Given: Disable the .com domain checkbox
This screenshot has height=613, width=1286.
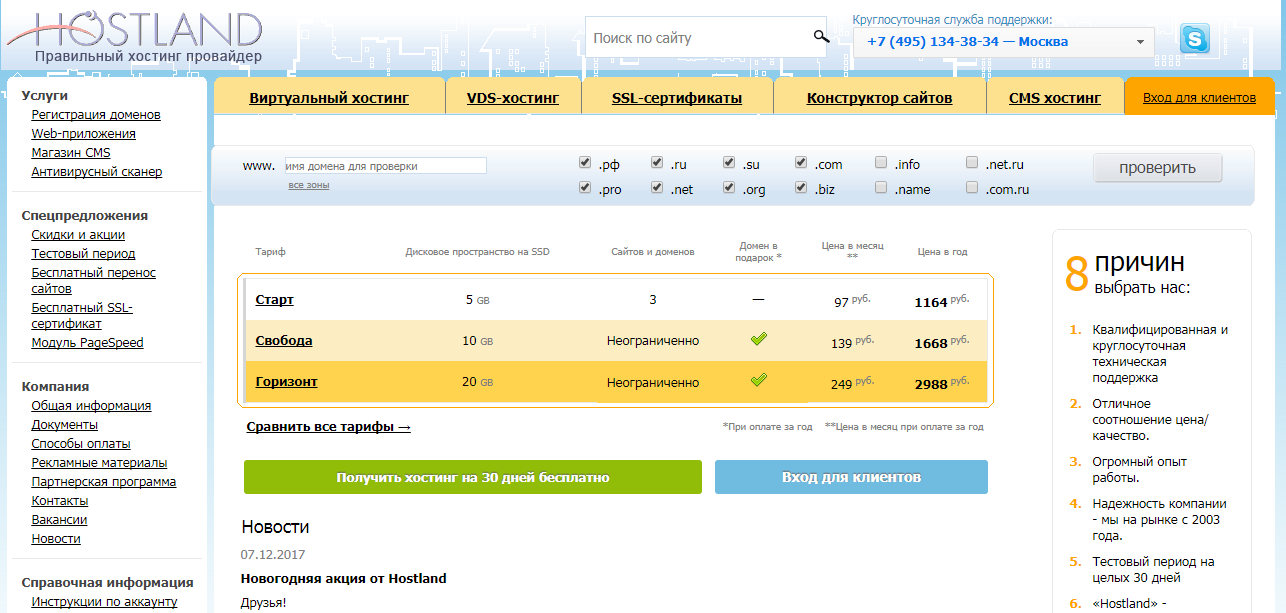Looking at the screenshot, I should pyautogui.click(x=801, y=161).
